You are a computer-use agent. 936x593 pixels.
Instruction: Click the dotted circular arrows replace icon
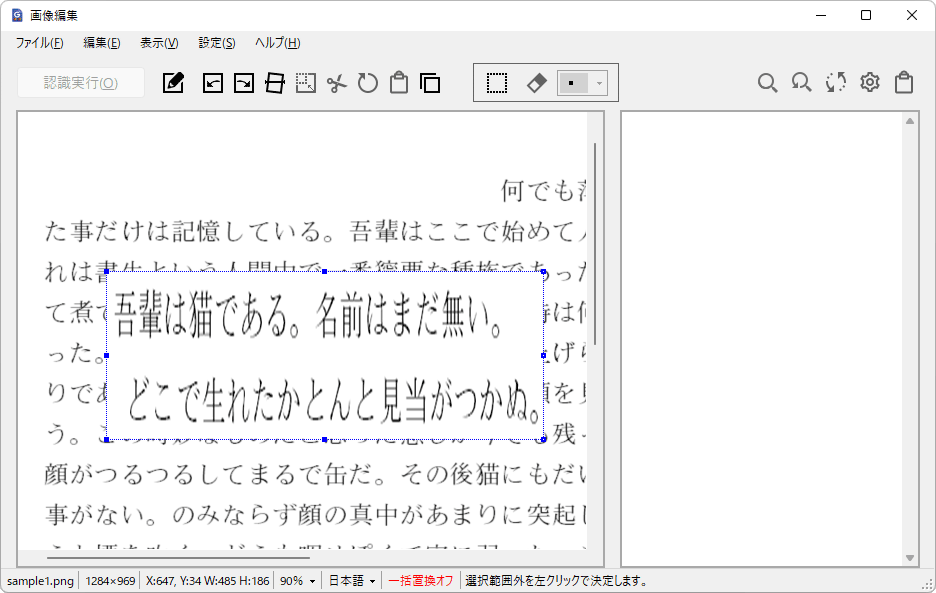click(836, 82)
